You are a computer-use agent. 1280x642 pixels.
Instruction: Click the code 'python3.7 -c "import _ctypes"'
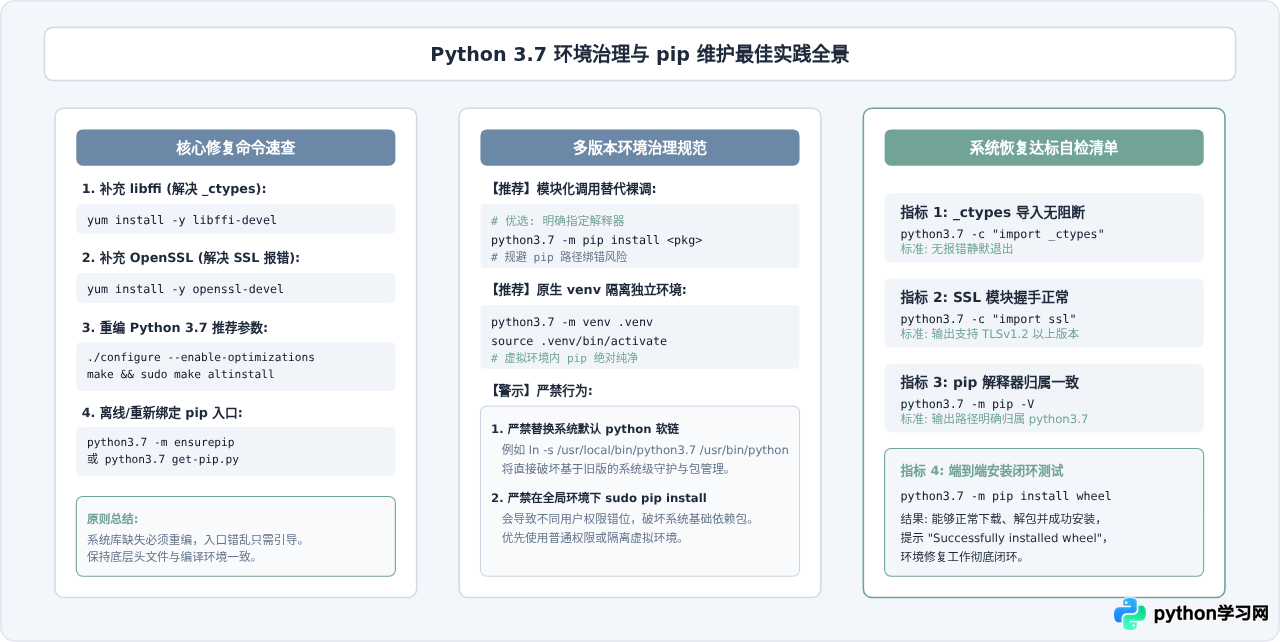[x=1002, y=234]
